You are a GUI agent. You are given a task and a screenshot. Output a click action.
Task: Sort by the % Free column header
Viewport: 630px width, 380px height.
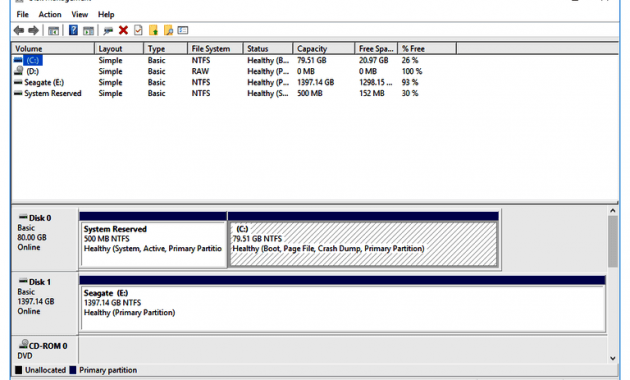pos(427,49)
